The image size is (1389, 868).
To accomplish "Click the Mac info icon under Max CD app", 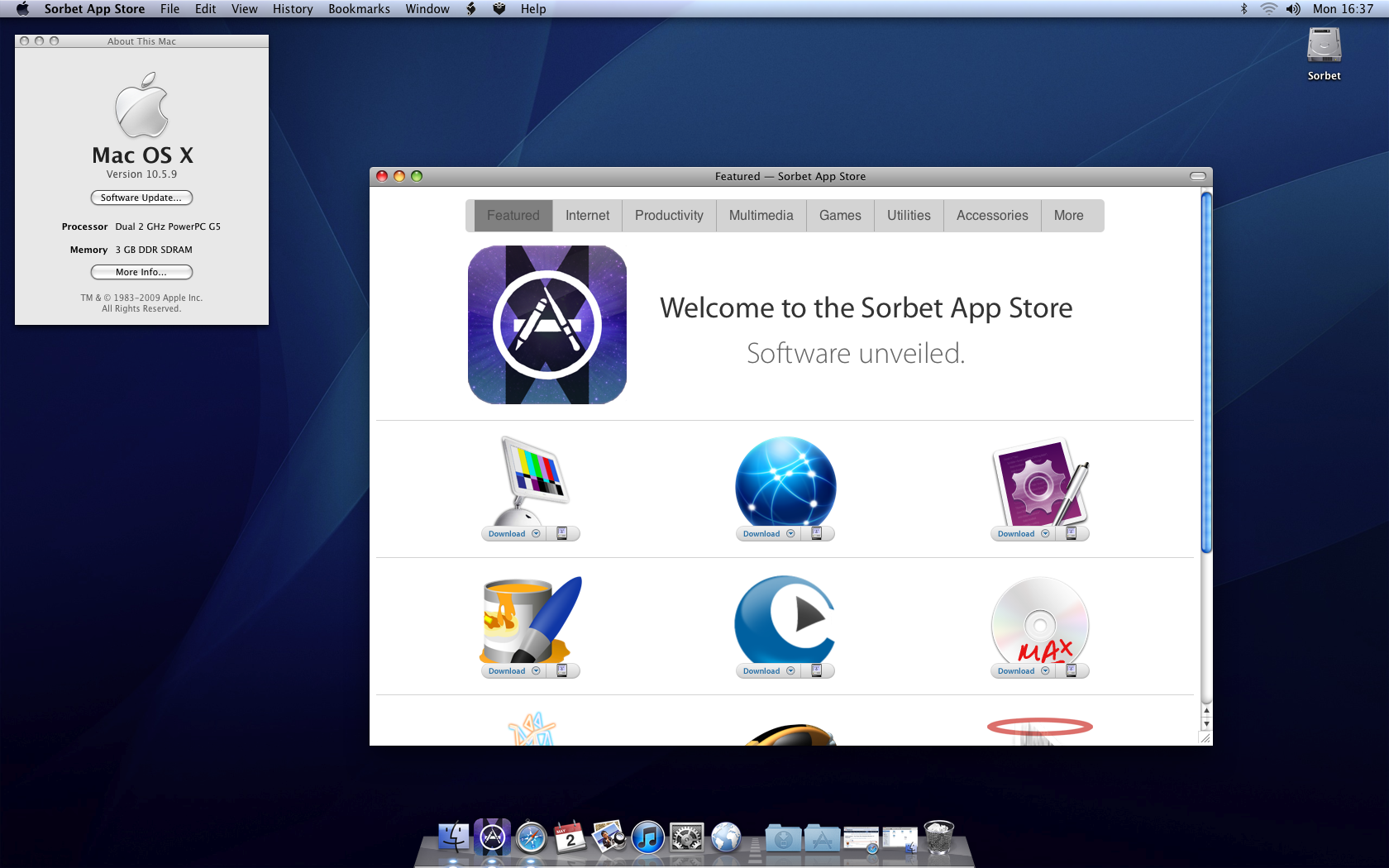I will pyautogui.click(x=1072, y=670).
